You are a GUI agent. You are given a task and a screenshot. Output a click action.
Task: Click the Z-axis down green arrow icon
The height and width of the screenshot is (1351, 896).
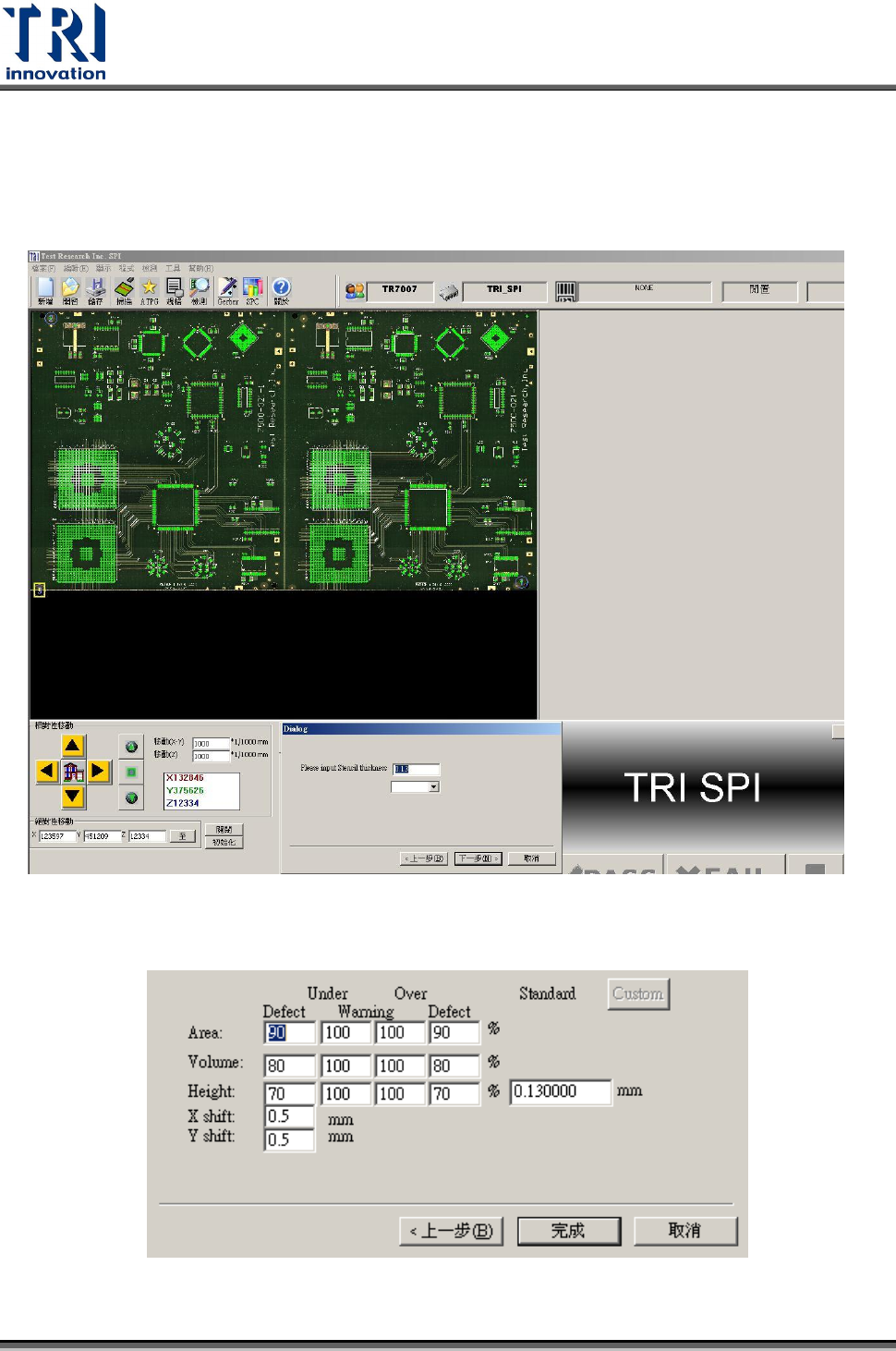click(x=131, y=797)
